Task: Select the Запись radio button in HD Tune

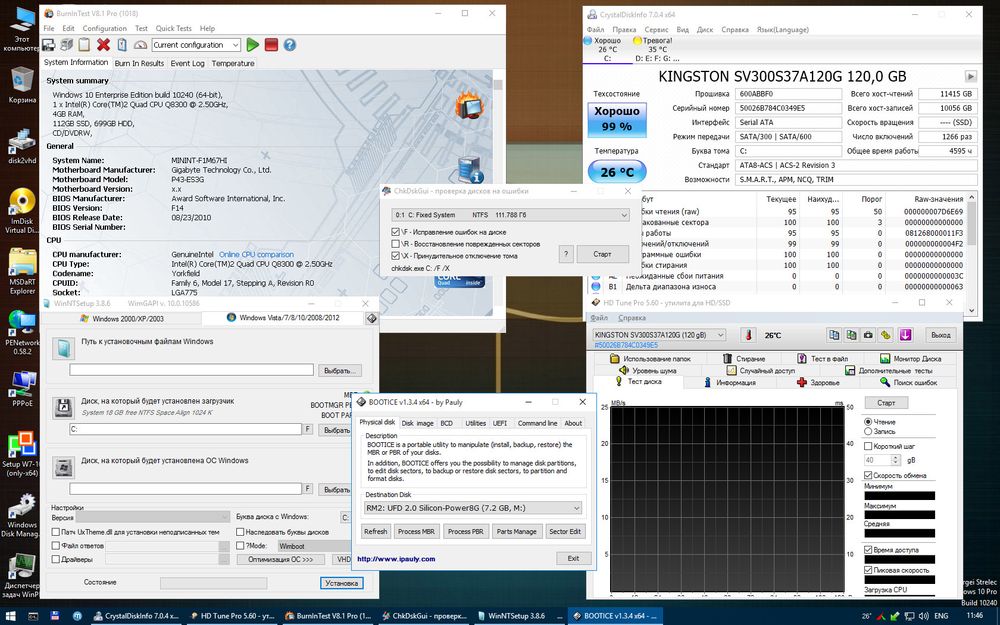Action: click(868, 431)
